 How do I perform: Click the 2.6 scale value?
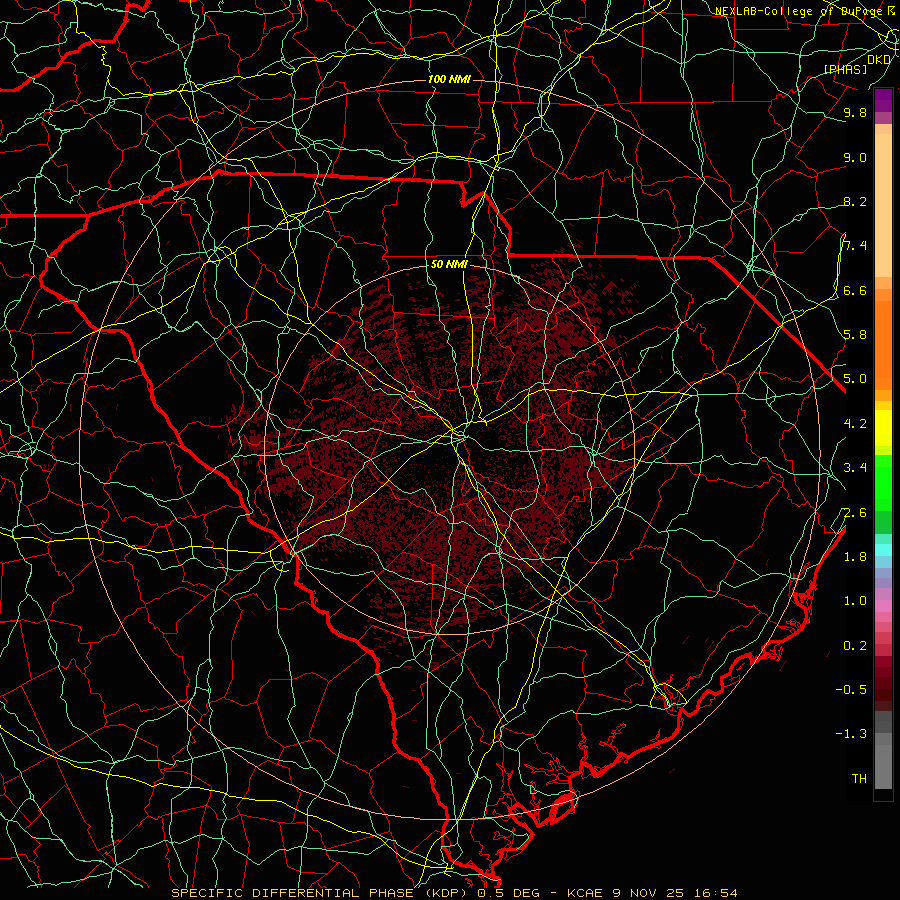855,513
